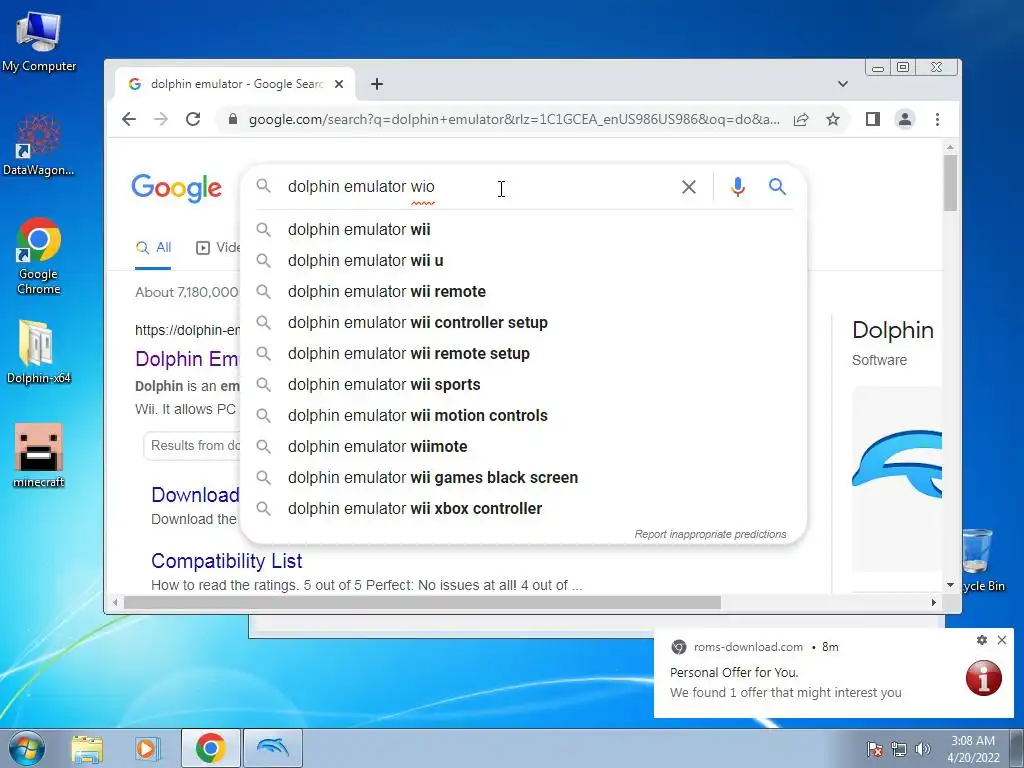Clear the search box with X
Screen dimensions: 1024x768
click(x=688, y=187)
